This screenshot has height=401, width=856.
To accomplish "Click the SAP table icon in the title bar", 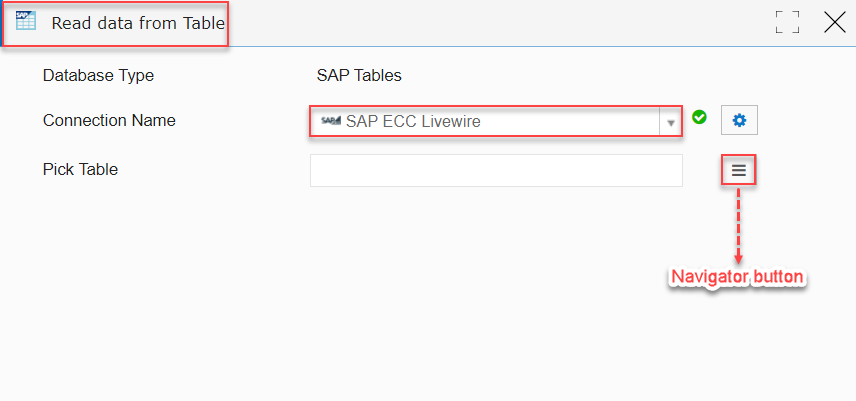I will (x=26, y=20).
